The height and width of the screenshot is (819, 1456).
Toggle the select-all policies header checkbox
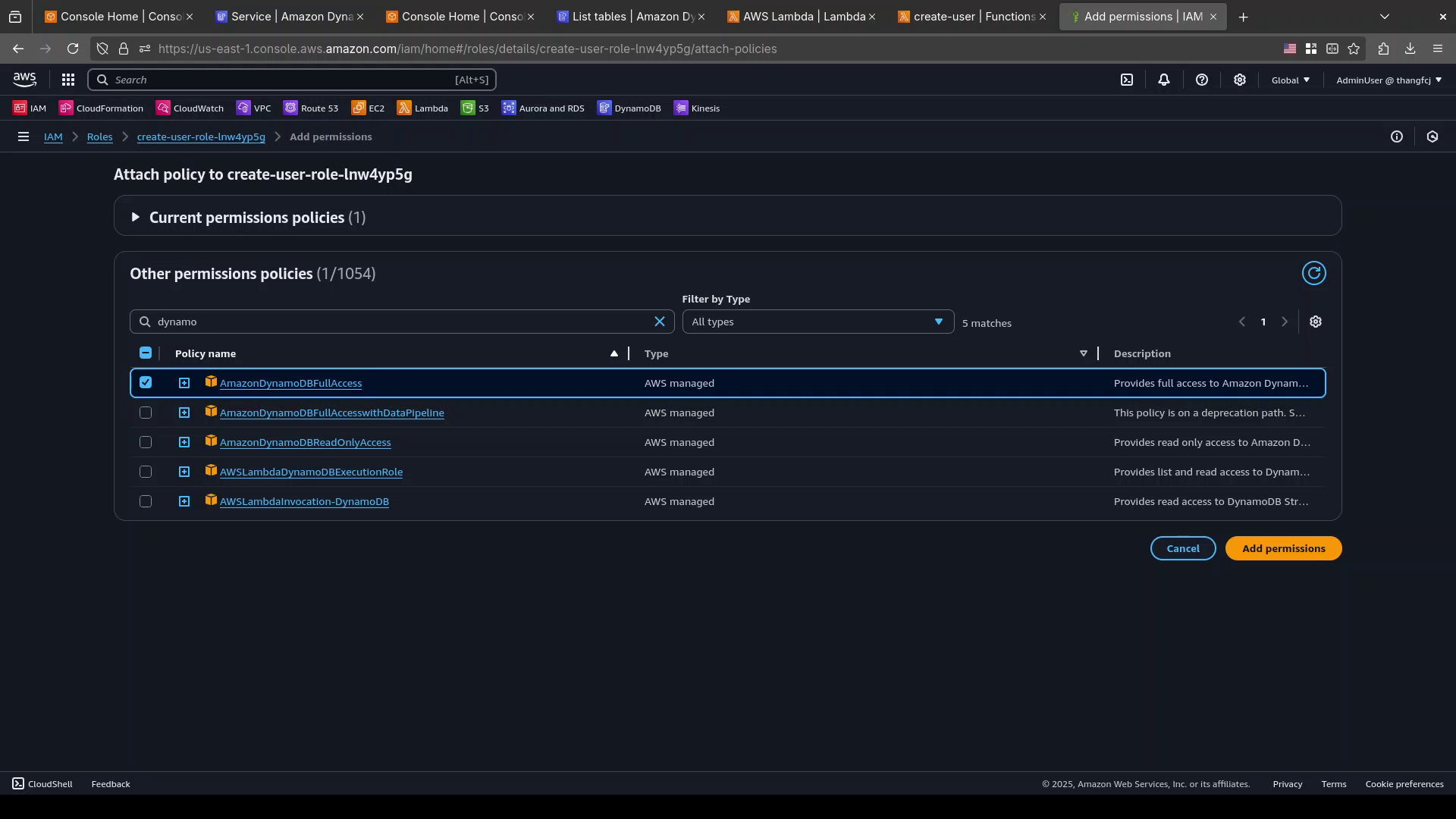tap(146, 353)
